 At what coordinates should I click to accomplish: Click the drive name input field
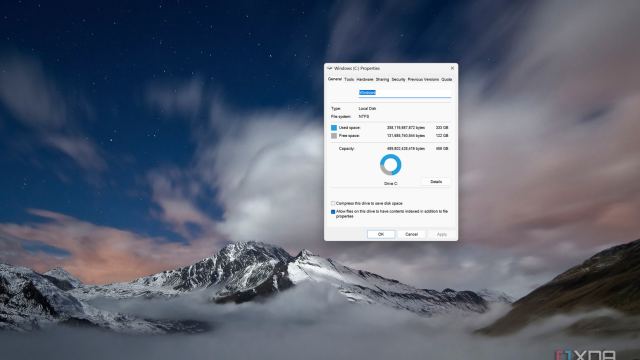click(x=405, y=93)
